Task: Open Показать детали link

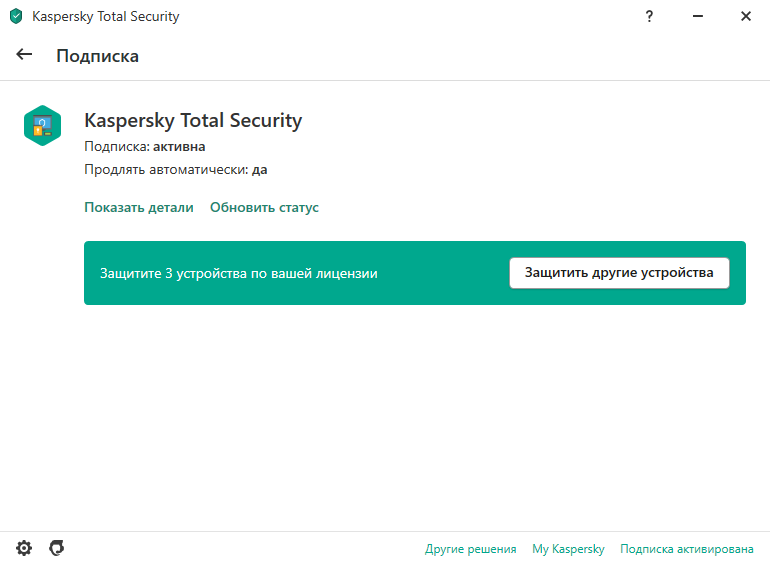Action: click(139, 207)
